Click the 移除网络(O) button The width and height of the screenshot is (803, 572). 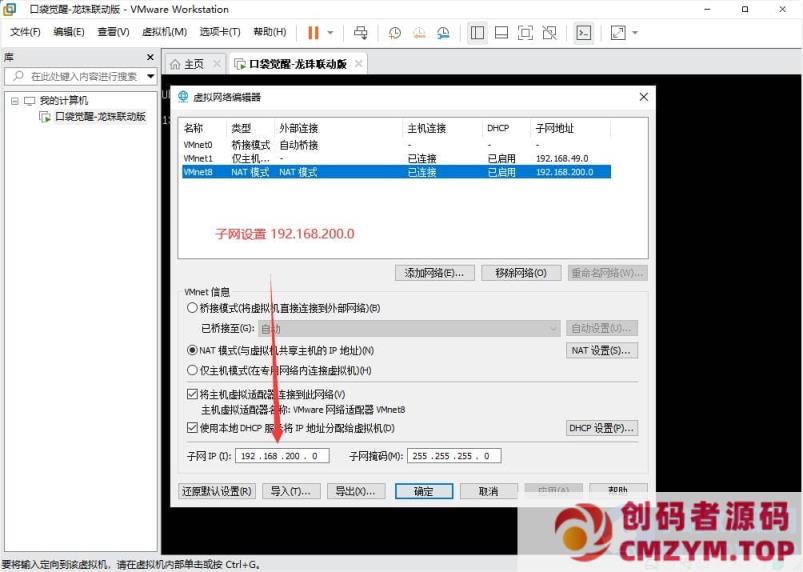click(x=521, y=273)
